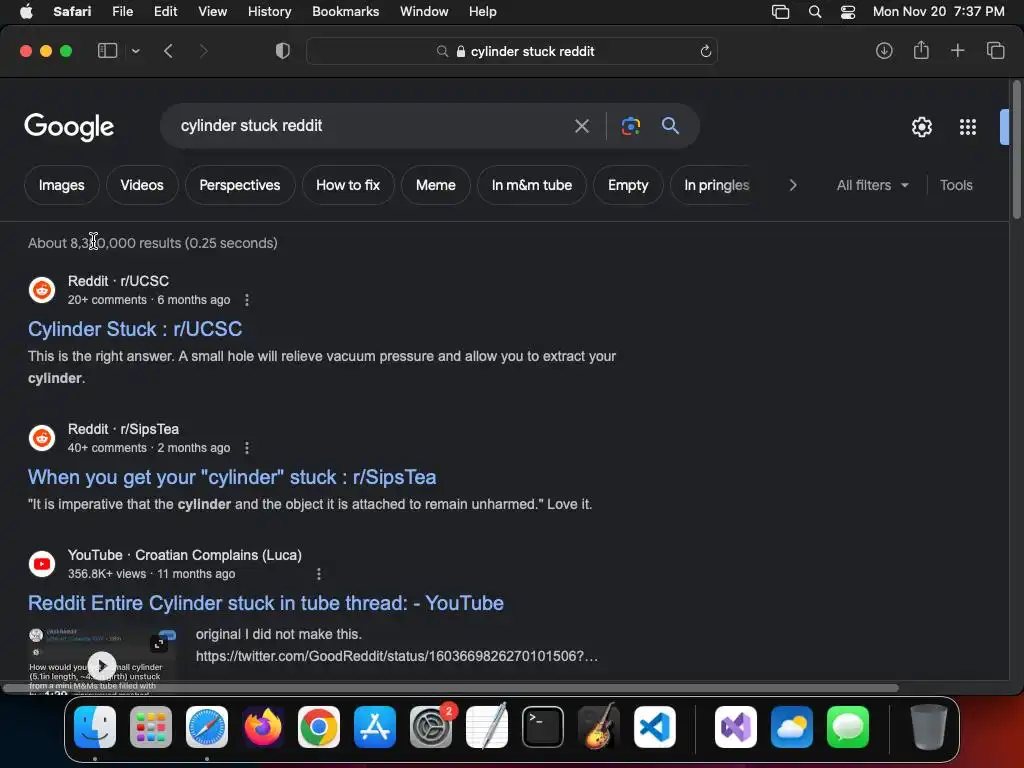The image size is (1024, 768).
Task: Open Cylinder Stuck : r/UCSC result
Action: [135, 328]
